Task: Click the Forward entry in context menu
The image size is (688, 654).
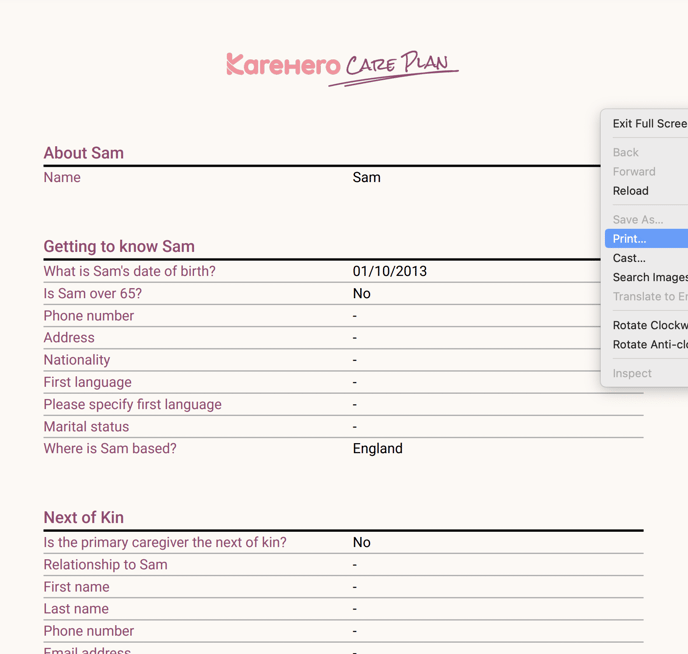Action: (634, 172)
